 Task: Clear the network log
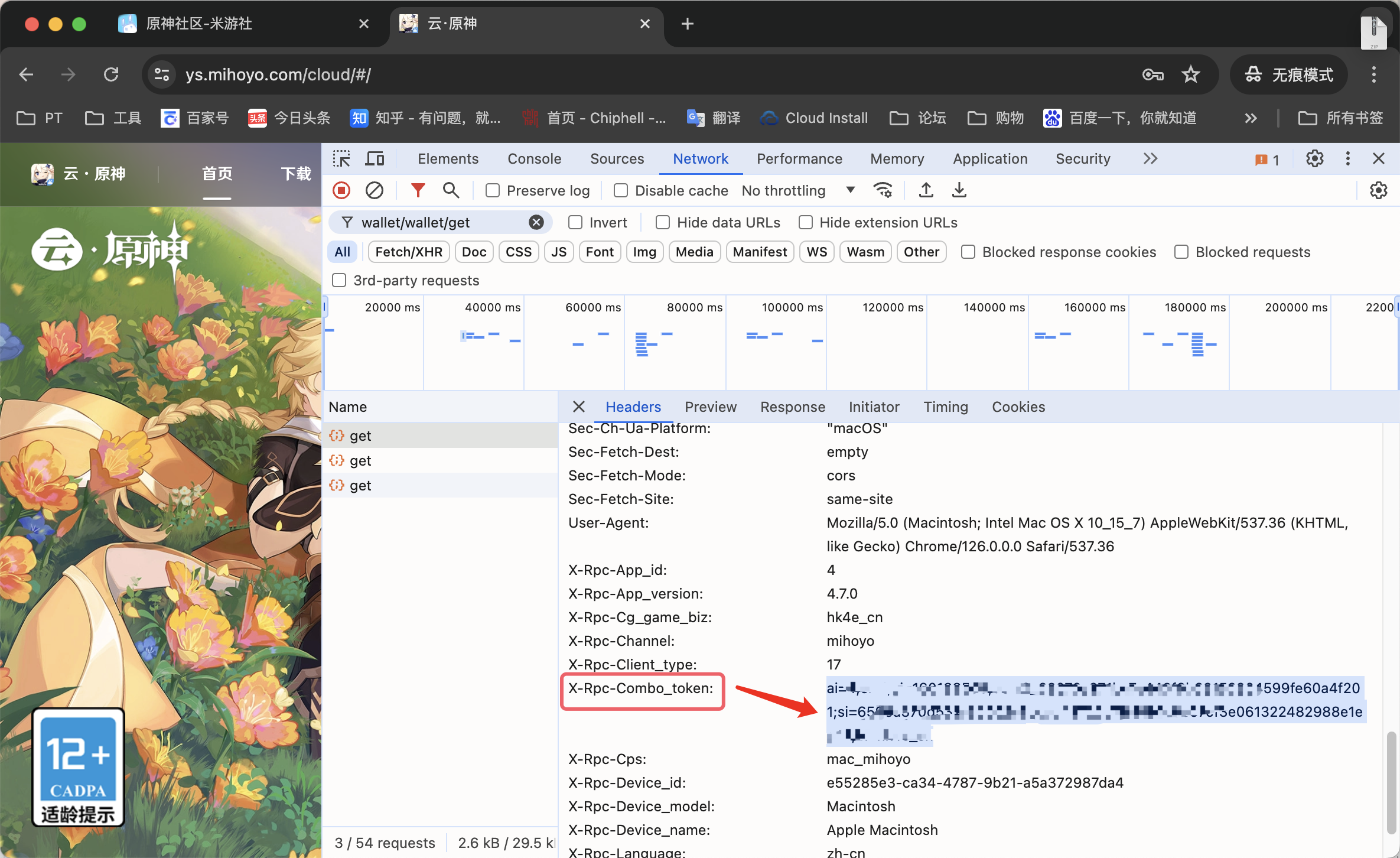[375, 190]
